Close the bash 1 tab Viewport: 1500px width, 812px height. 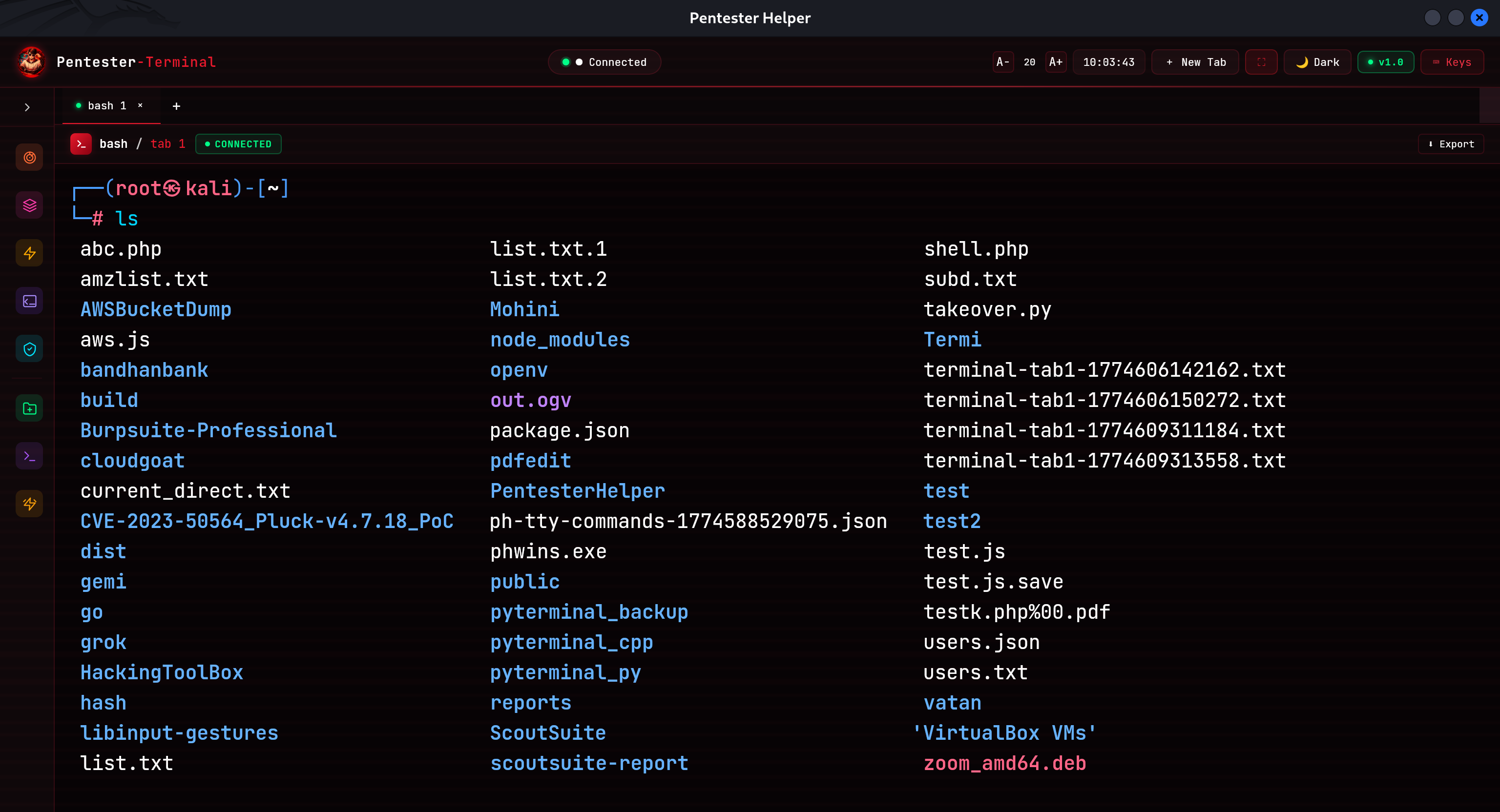[140, 105]
